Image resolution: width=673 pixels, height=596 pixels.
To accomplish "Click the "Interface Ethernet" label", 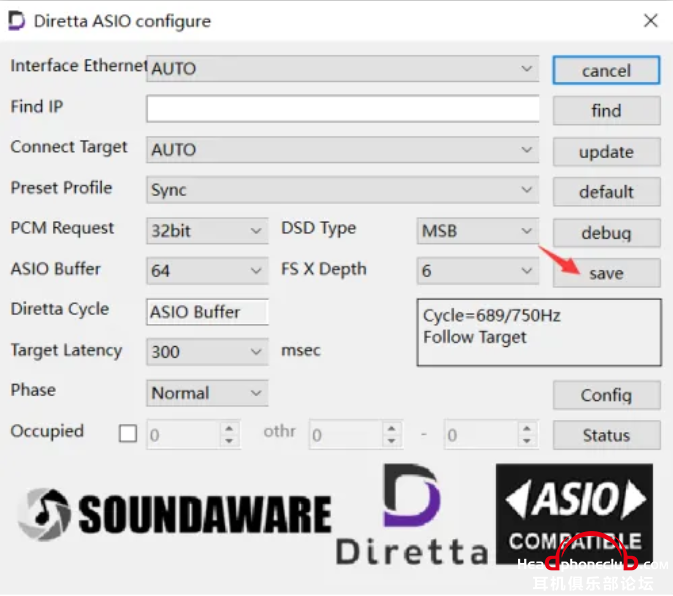I will point(79,66).
